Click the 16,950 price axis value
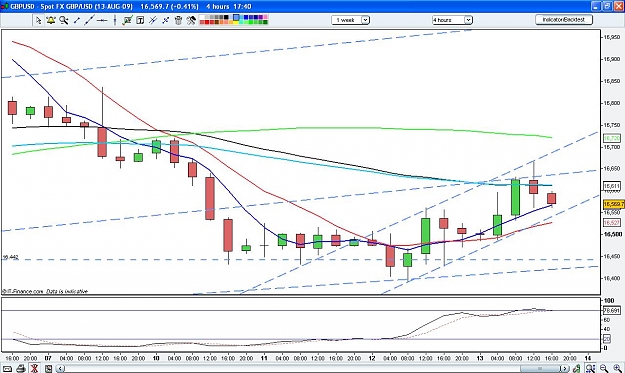Image resolution: width=625 pixels, height=373 pixels. pyautogui.click(x=611, y=37)
